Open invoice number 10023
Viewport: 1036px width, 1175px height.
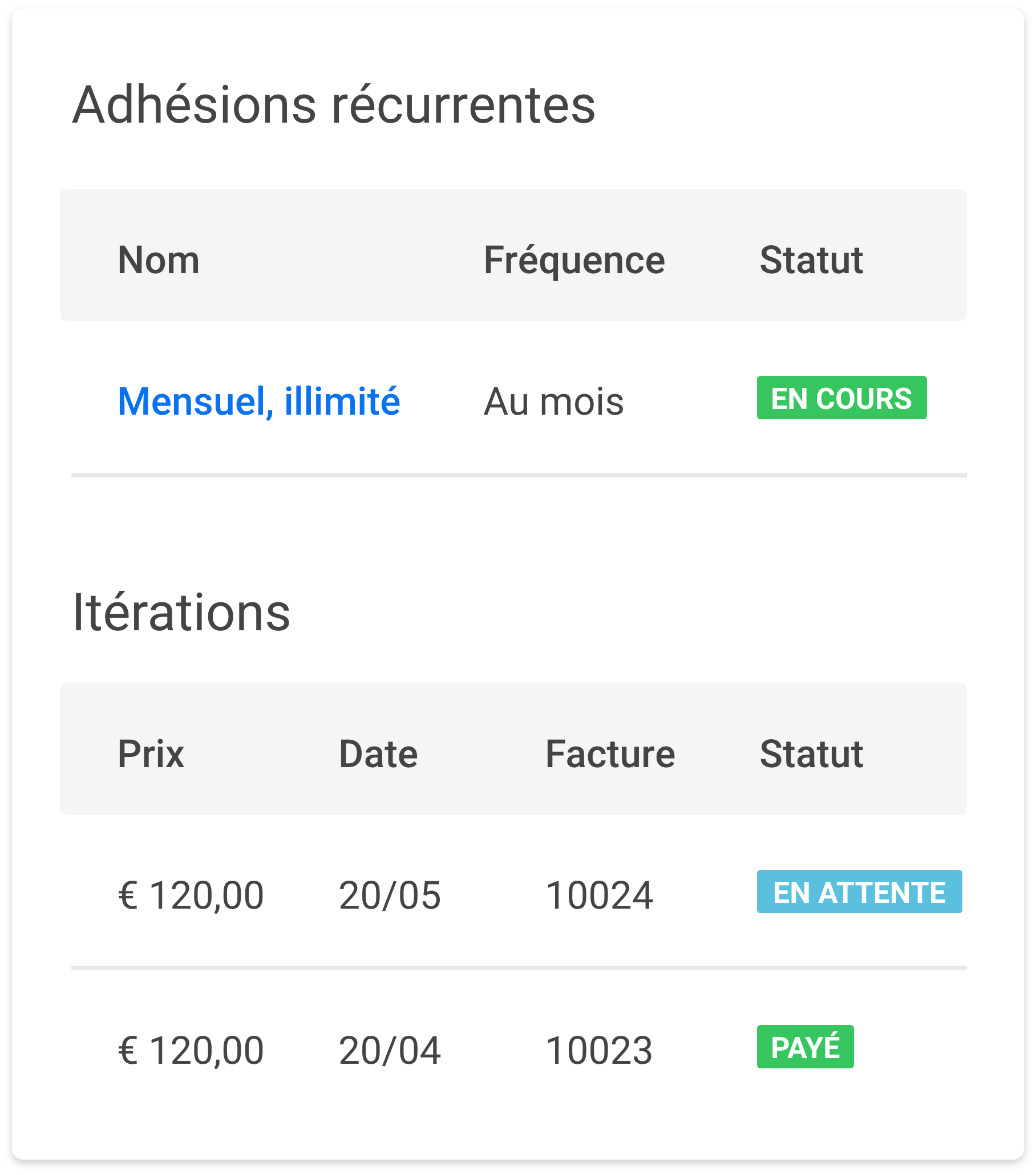598,1050
